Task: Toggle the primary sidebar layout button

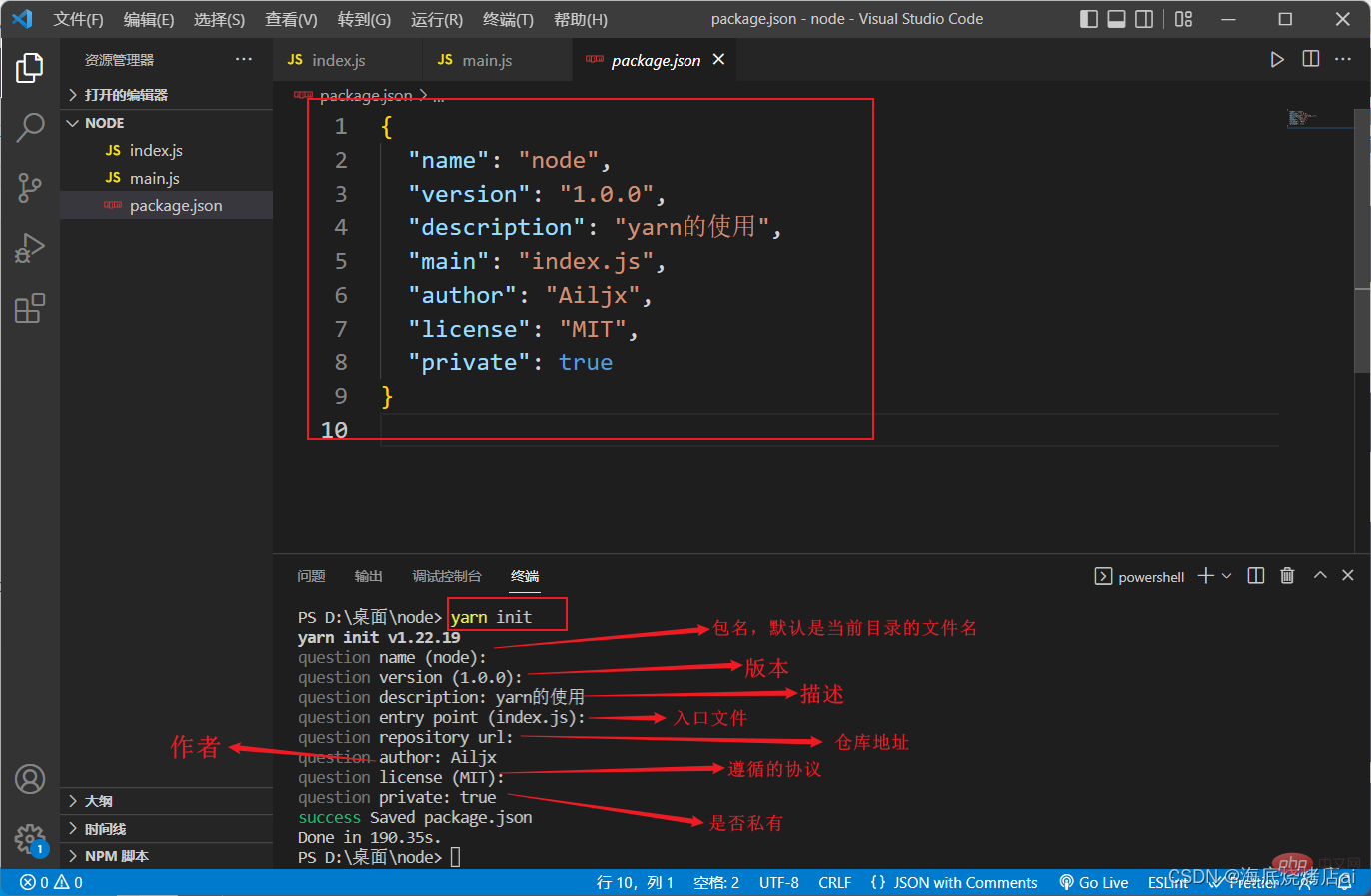Action: pyautogui.click(x=1089, y=19)
